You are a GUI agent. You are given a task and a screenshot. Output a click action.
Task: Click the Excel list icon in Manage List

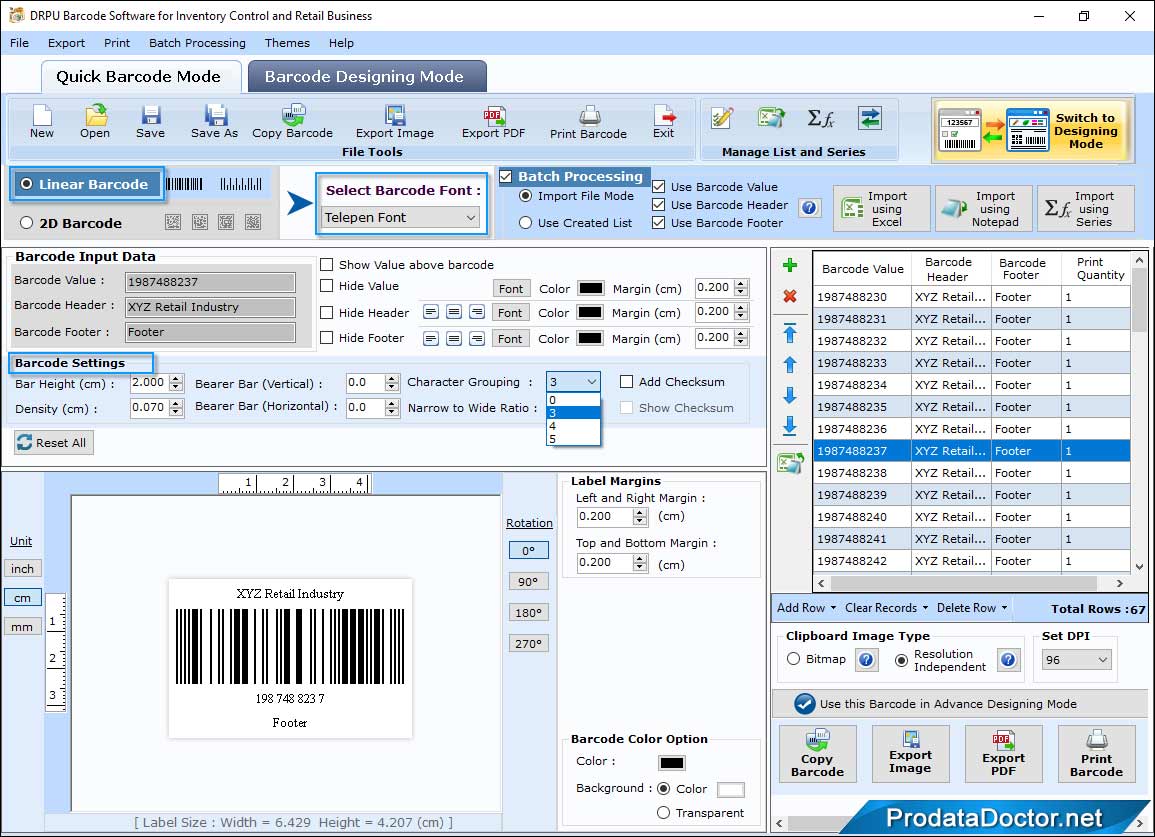(x=770, y=118)
